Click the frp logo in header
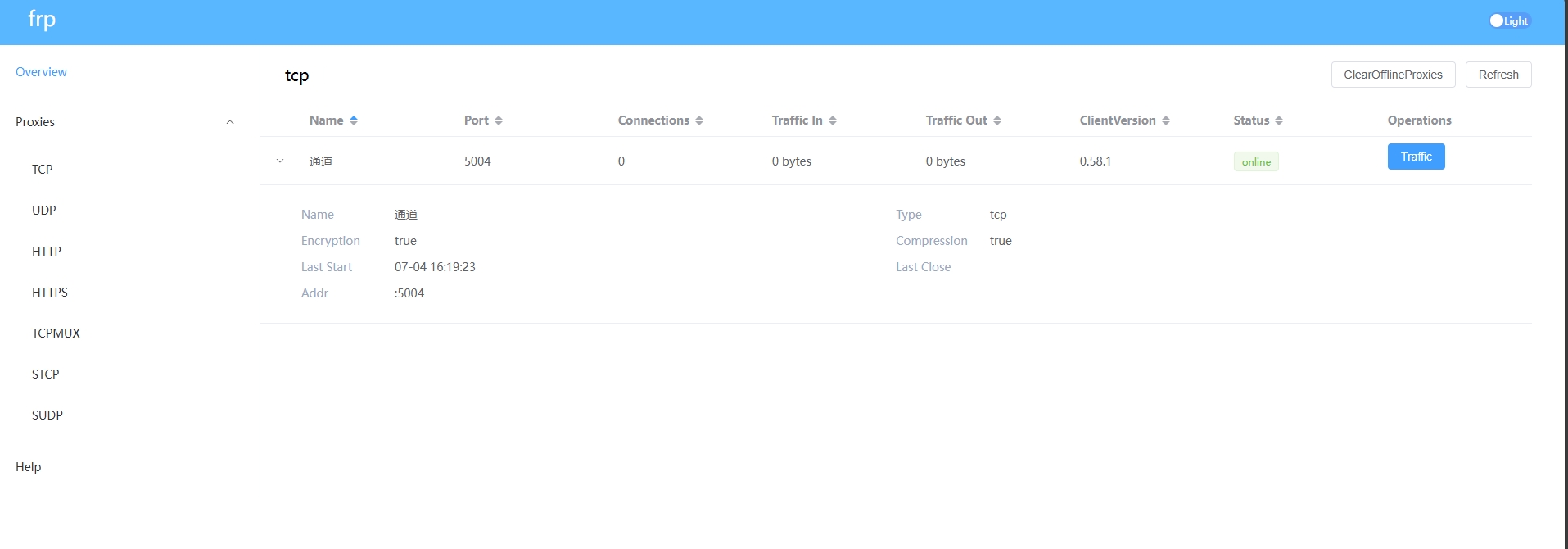The width and height of the screenshot is (1568, 549). click(x=42, y=20)
